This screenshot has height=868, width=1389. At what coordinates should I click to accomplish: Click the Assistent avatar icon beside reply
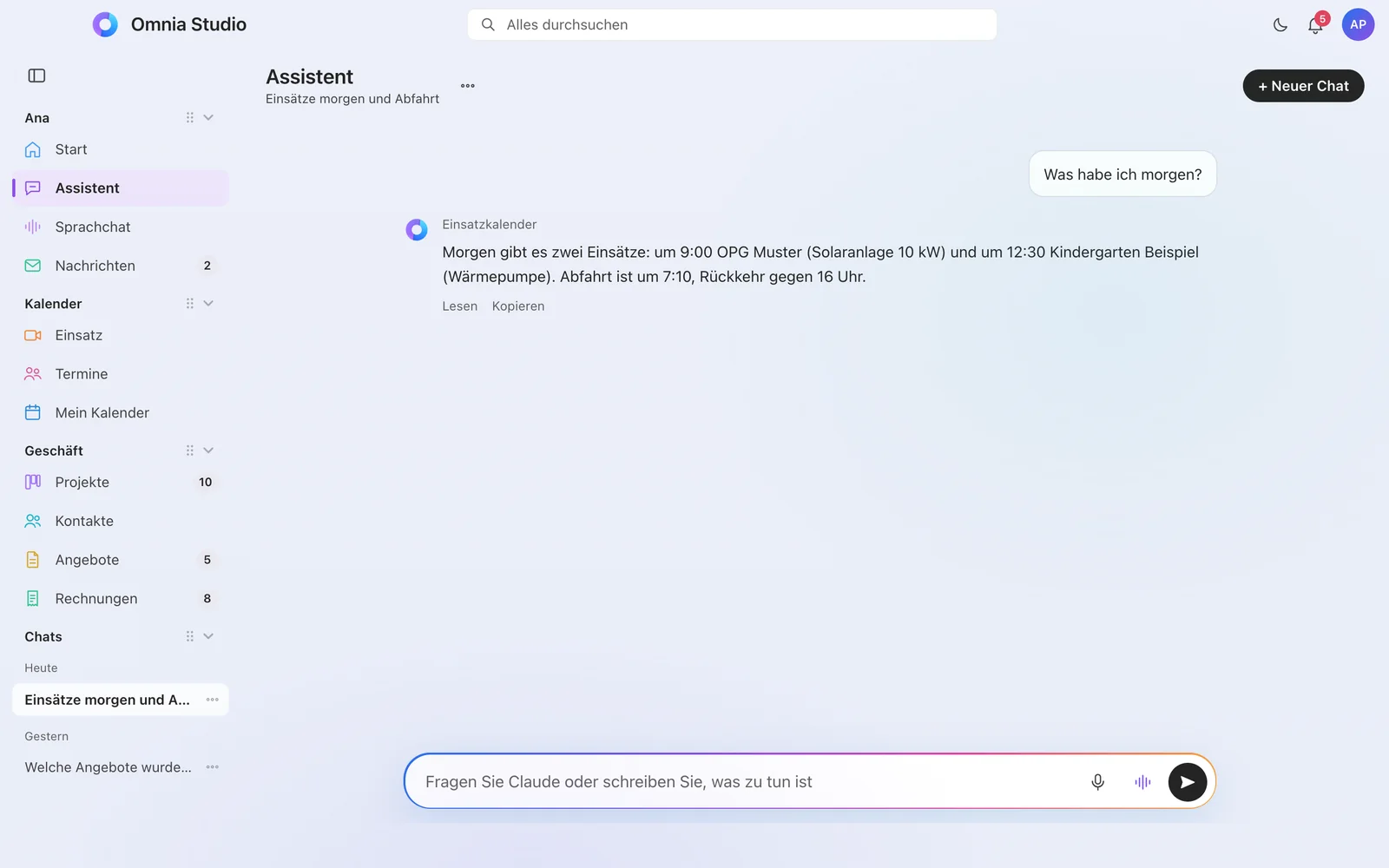[417, 229]
